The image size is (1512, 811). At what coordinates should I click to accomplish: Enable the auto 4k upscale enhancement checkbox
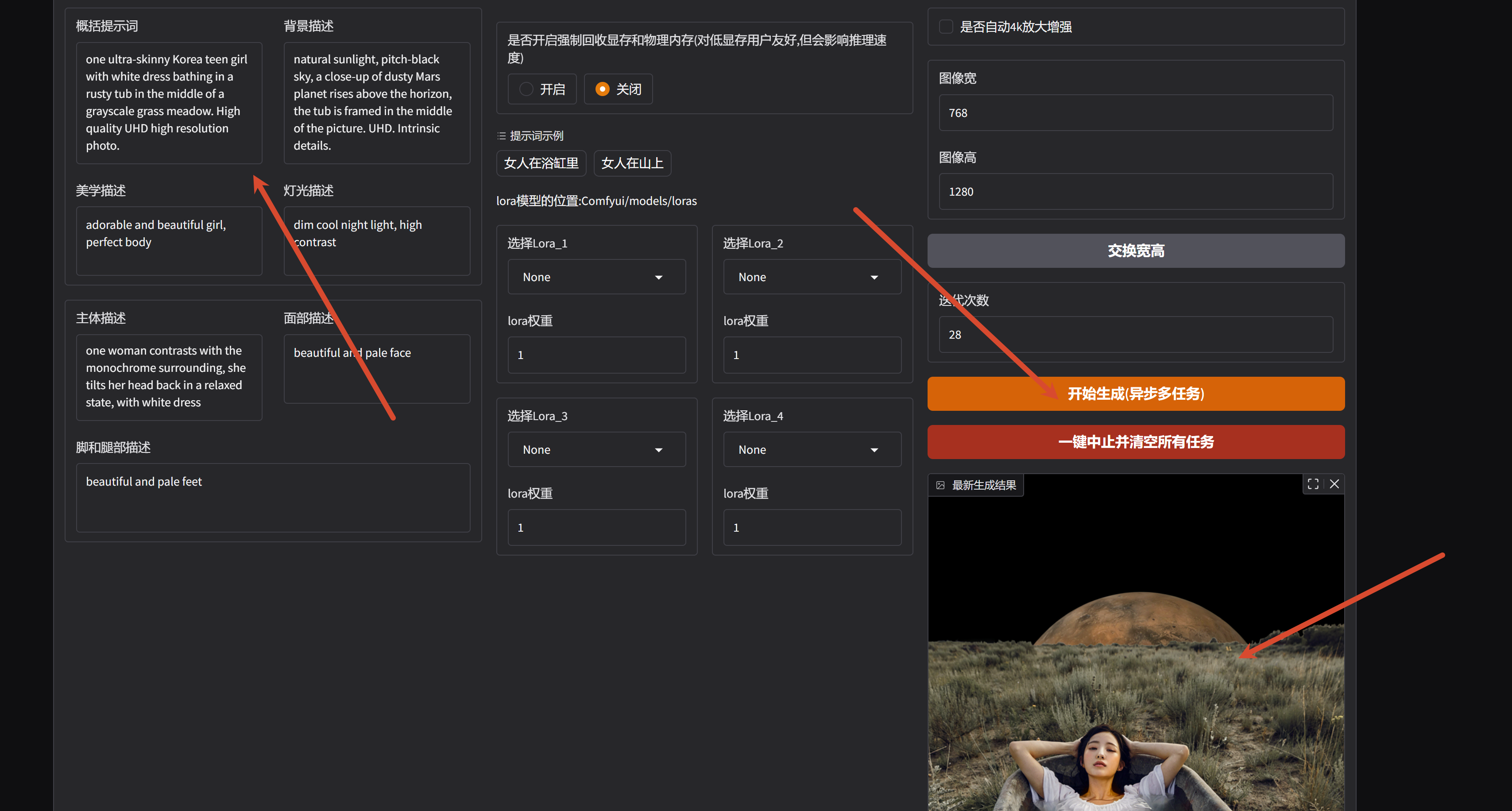click(946, 27)
